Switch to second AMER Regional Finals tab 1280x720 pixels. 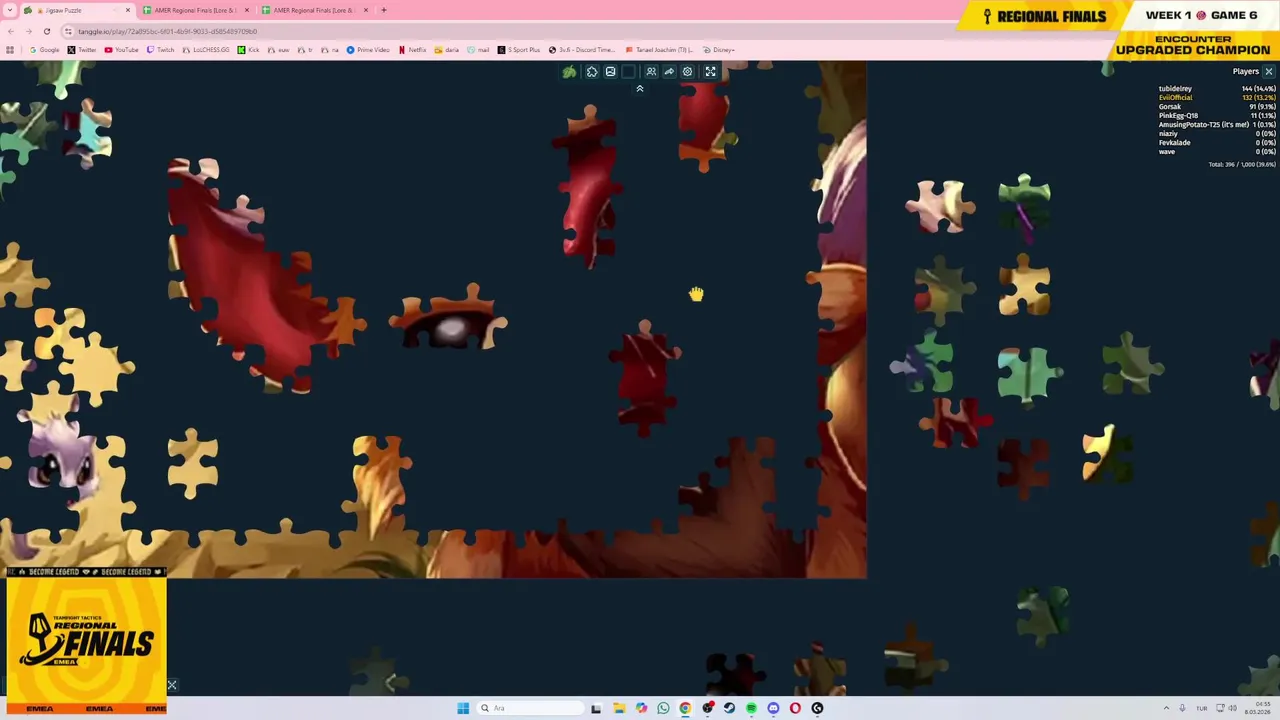pos(314,10)
